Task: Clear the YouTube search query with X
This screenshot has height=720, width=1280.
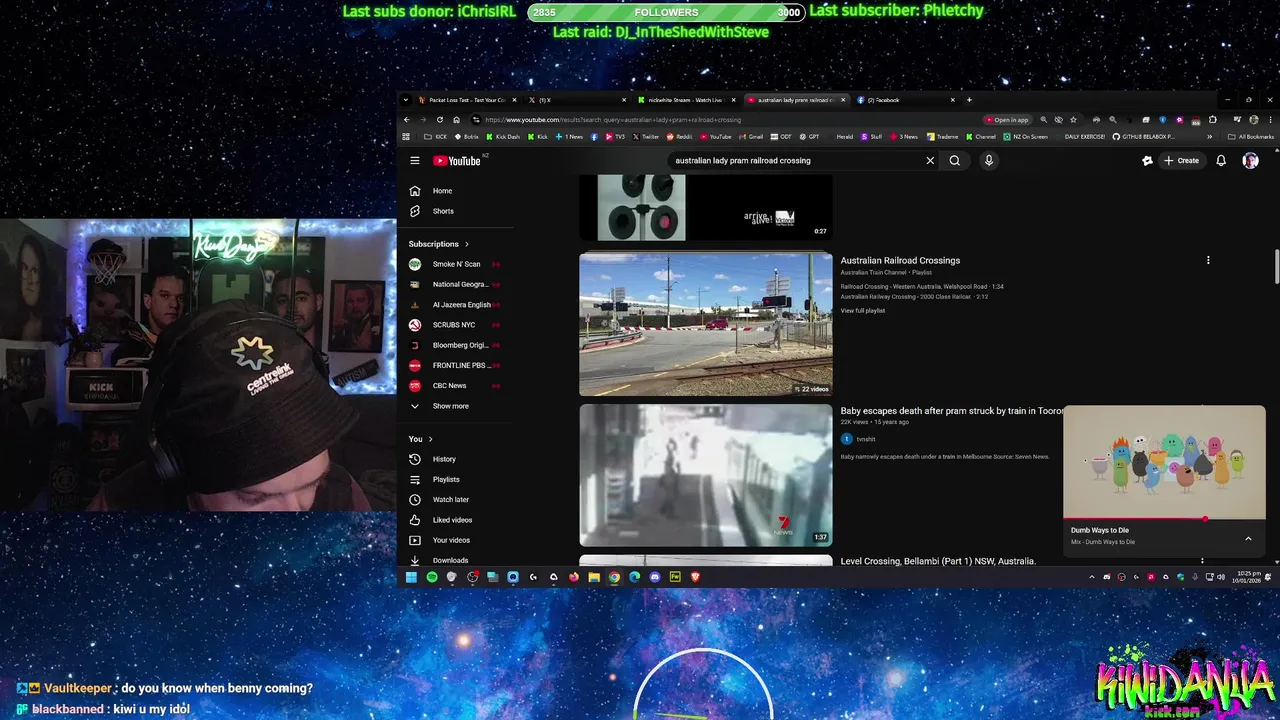Action: (x=930, y=160)
